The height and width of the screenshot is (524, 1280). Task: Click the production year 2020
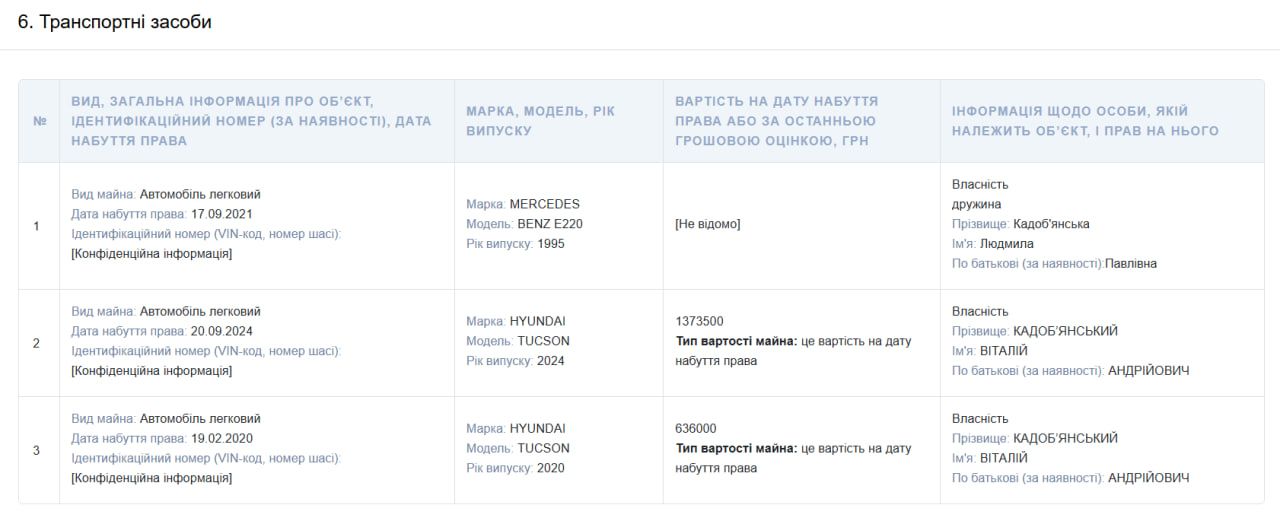[x=550, y=468]
